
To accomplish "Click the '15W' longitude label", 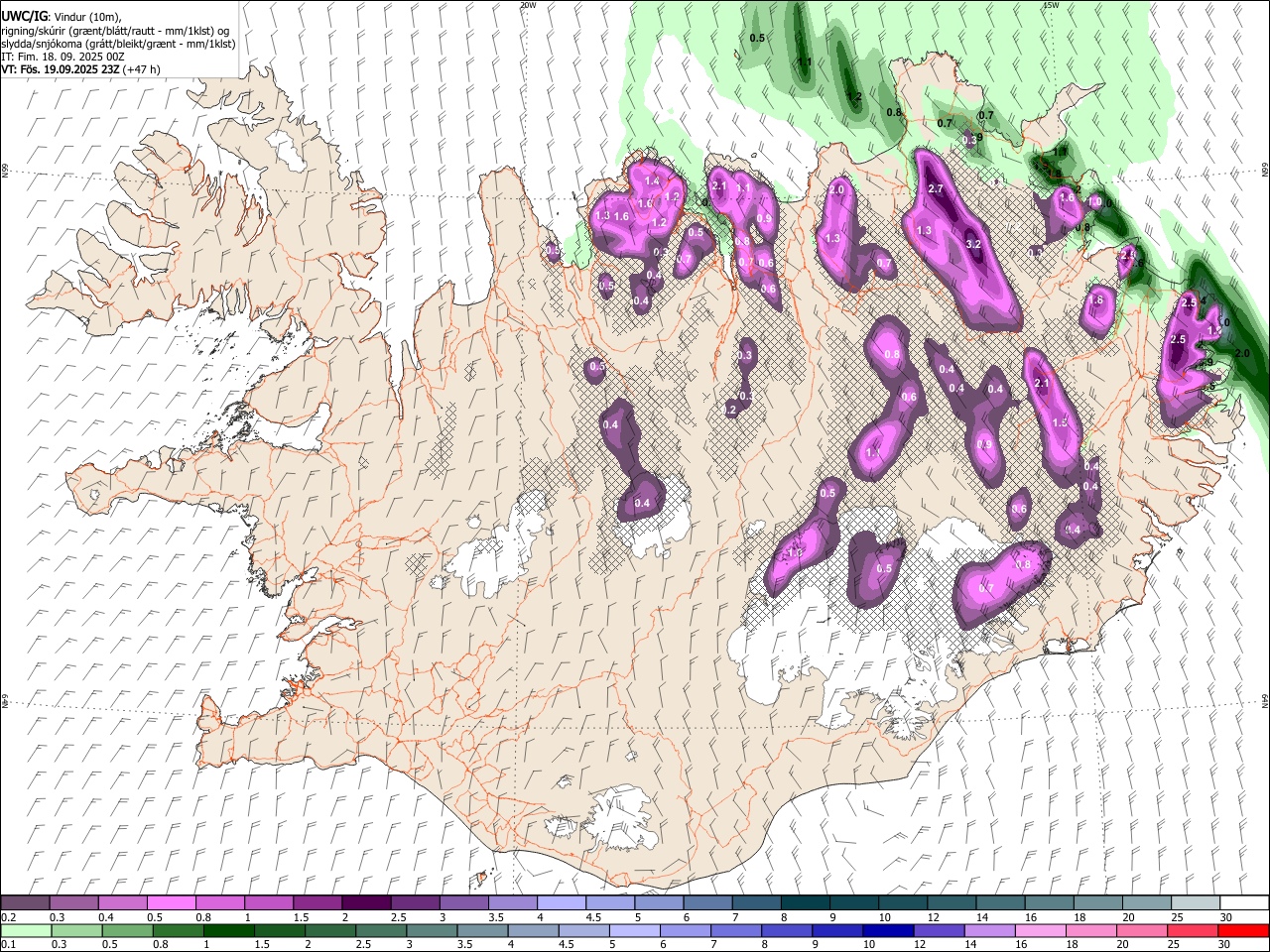I will pyautogui.click(x=1051, y=5).
